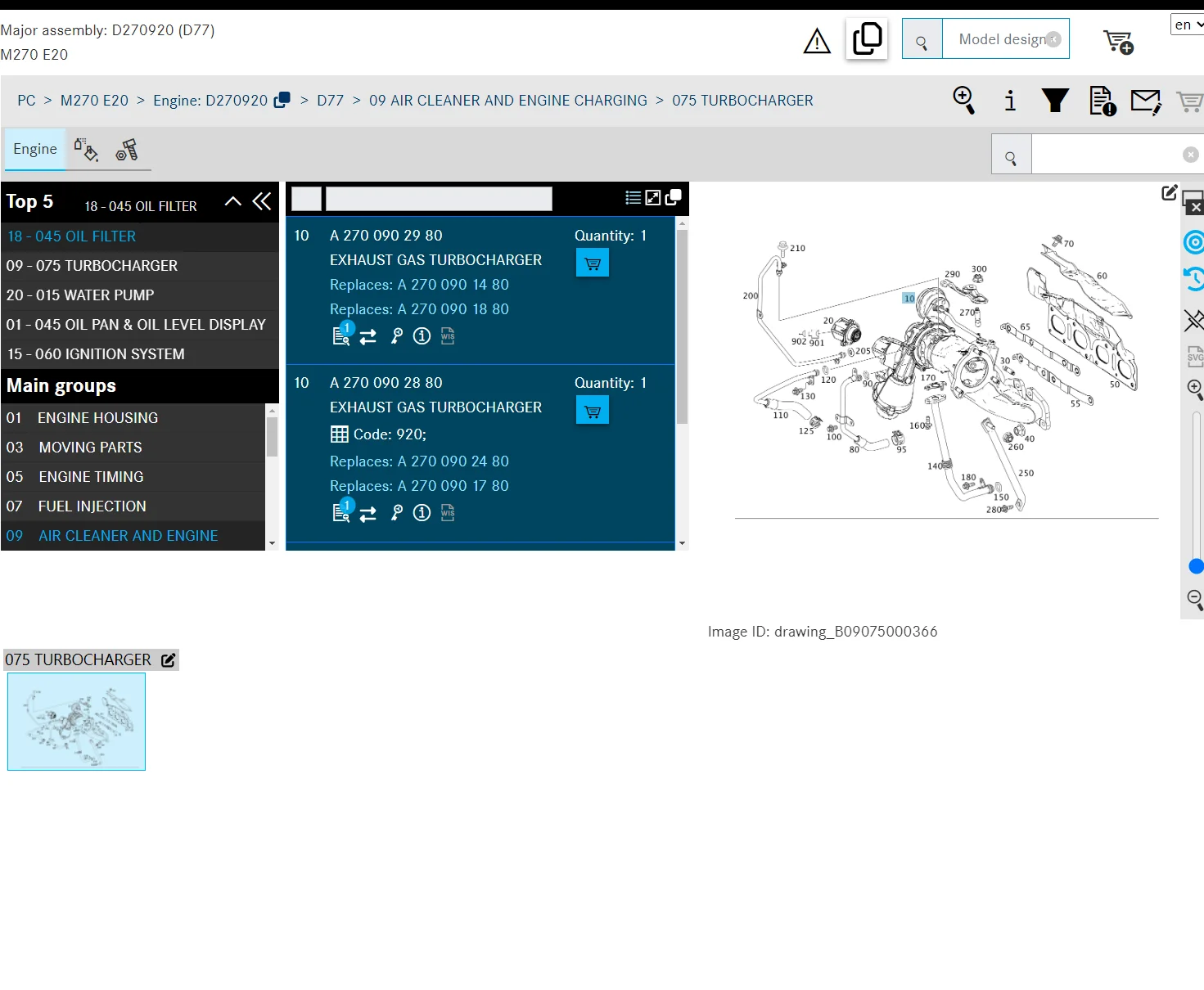Open main group 07 FUEL INJECTION
The image size is (1204, 990).
click(x=133, y=506)
